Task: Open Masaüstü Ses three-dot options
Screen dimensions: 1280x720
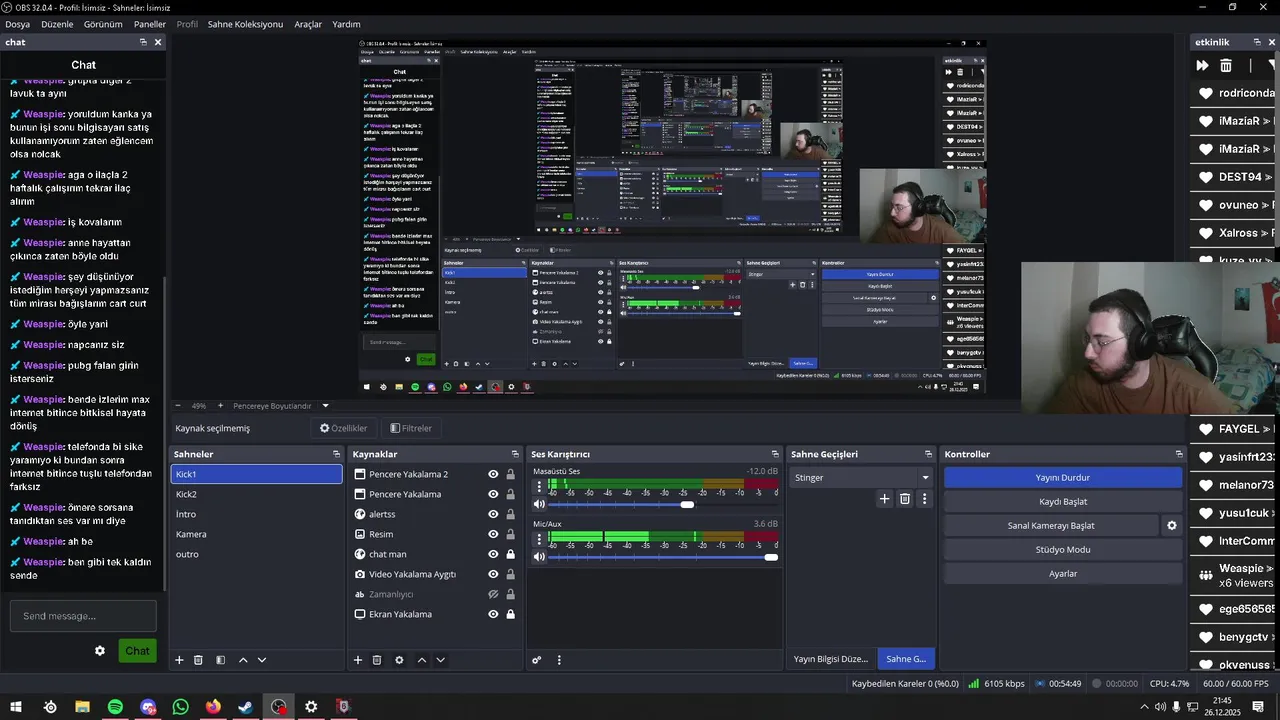Action: coord(540,486)
